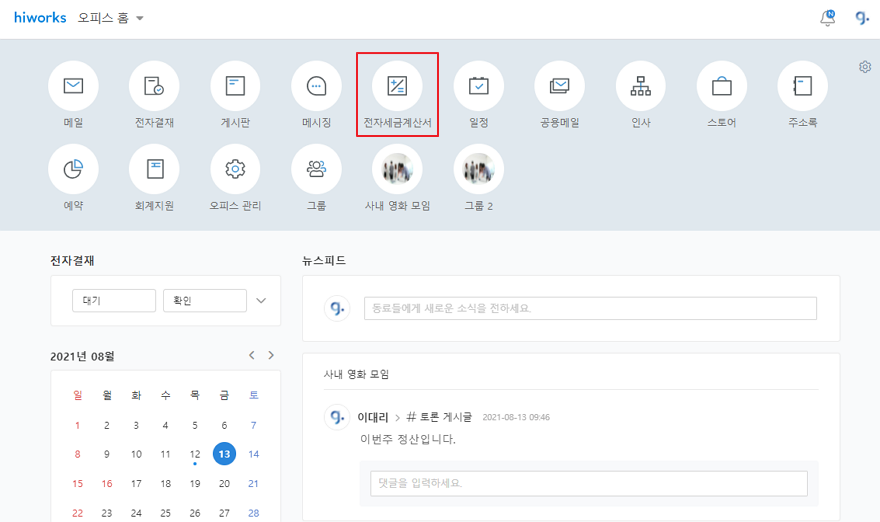
Task: Go to next month in calendar
Action: 271,355
